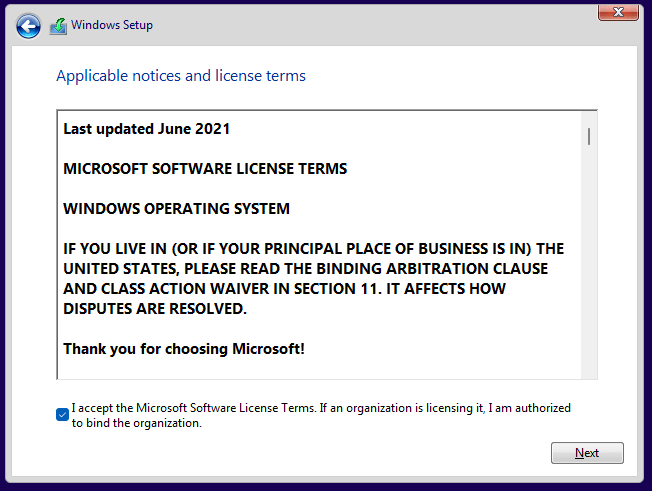Click the "Windows Setup" title text
Image resolution: width=652 pixels, height=491 pixels.
[x=112, y=25]
